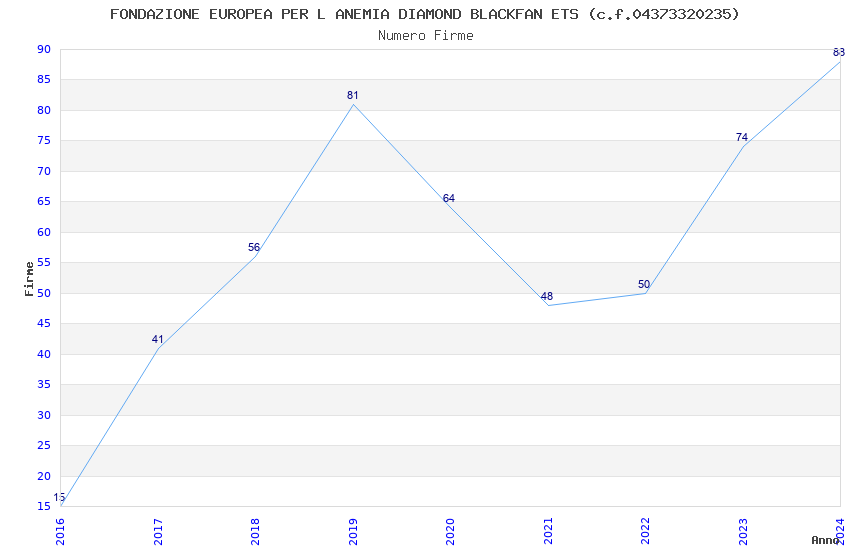Screen dimensions: 850x550
Task: Click the Anno x-axis label
Action: [x=825, y=540]
